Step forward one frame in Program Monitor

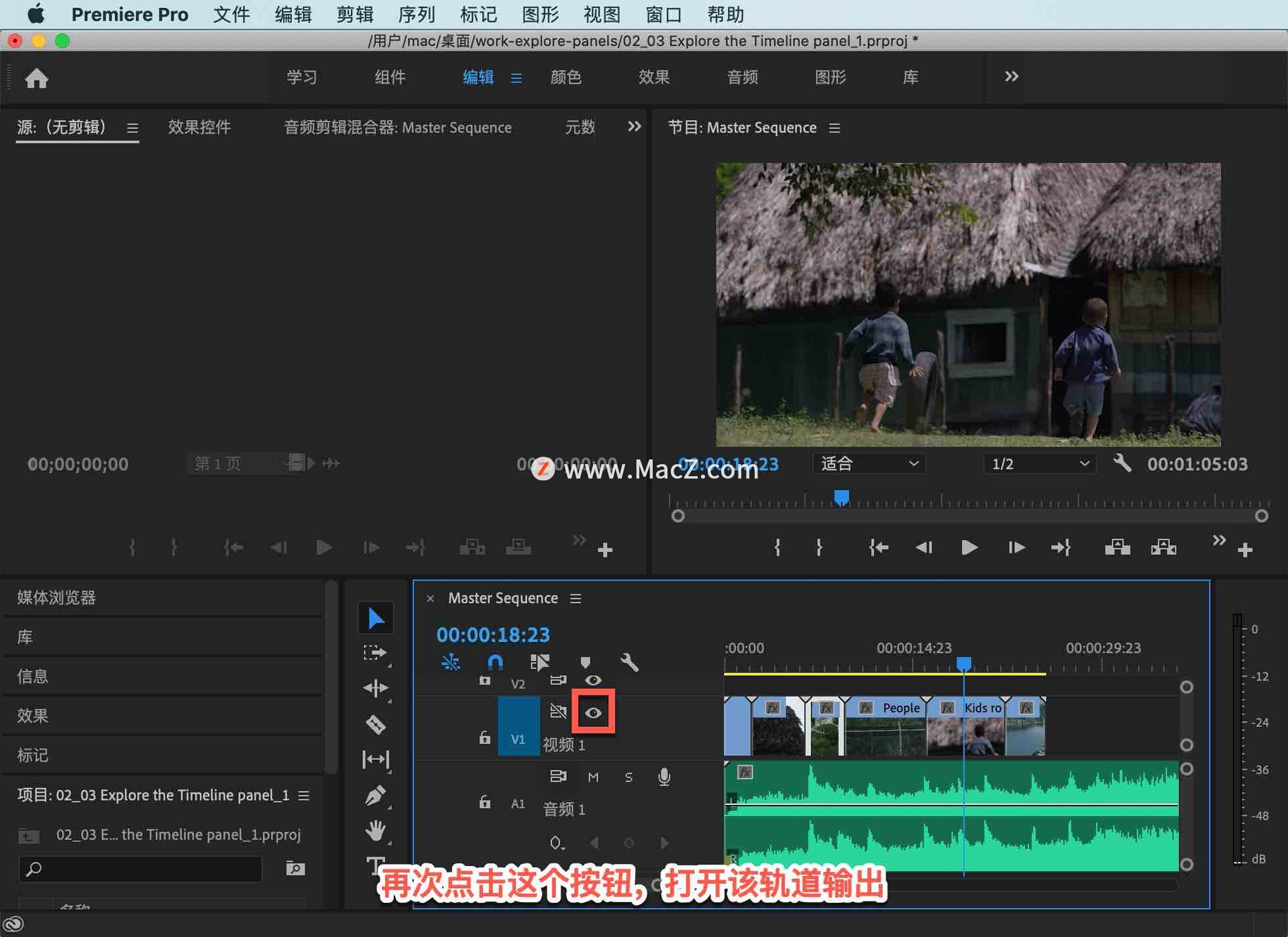pos(1016,548)
